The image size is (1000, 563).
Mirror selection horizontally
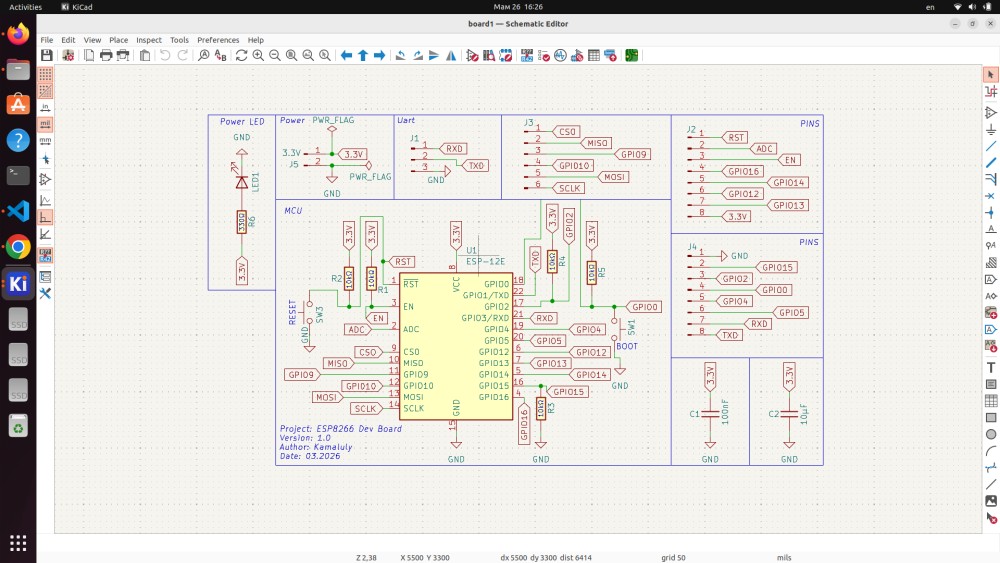point(451,55)
